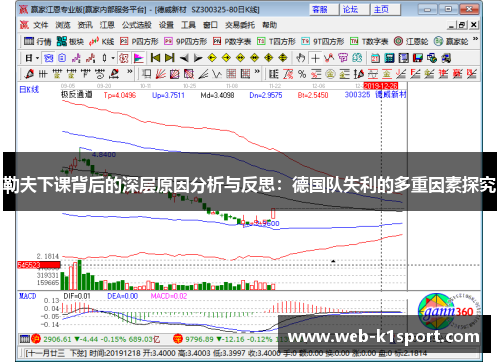Open the 江恩 menu

(x=107, y=25)
